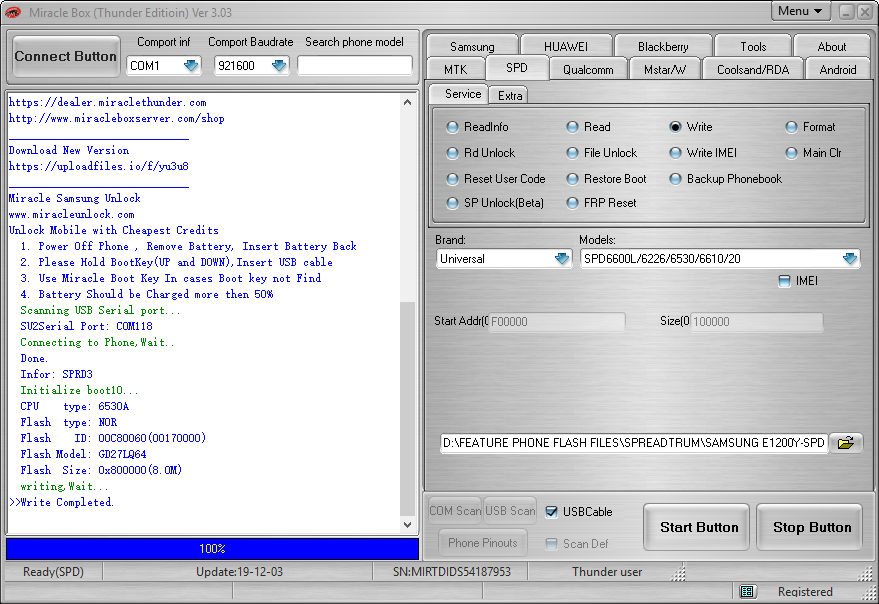Toggle the Scan Def checkbox
The height and width of the screenshot is (604, 879).
click(552, 544)
